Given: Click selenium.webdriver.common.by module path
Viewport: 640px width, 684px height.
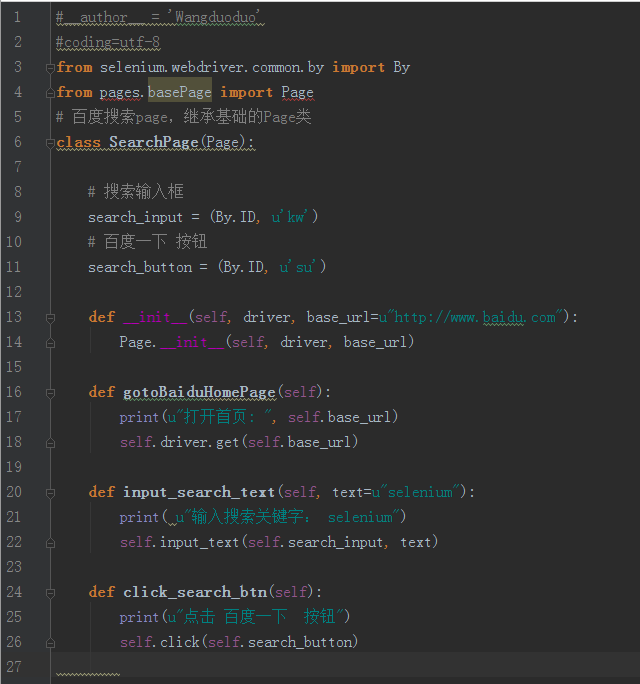Looking at the screenshot, I should (x=212, y=68).
